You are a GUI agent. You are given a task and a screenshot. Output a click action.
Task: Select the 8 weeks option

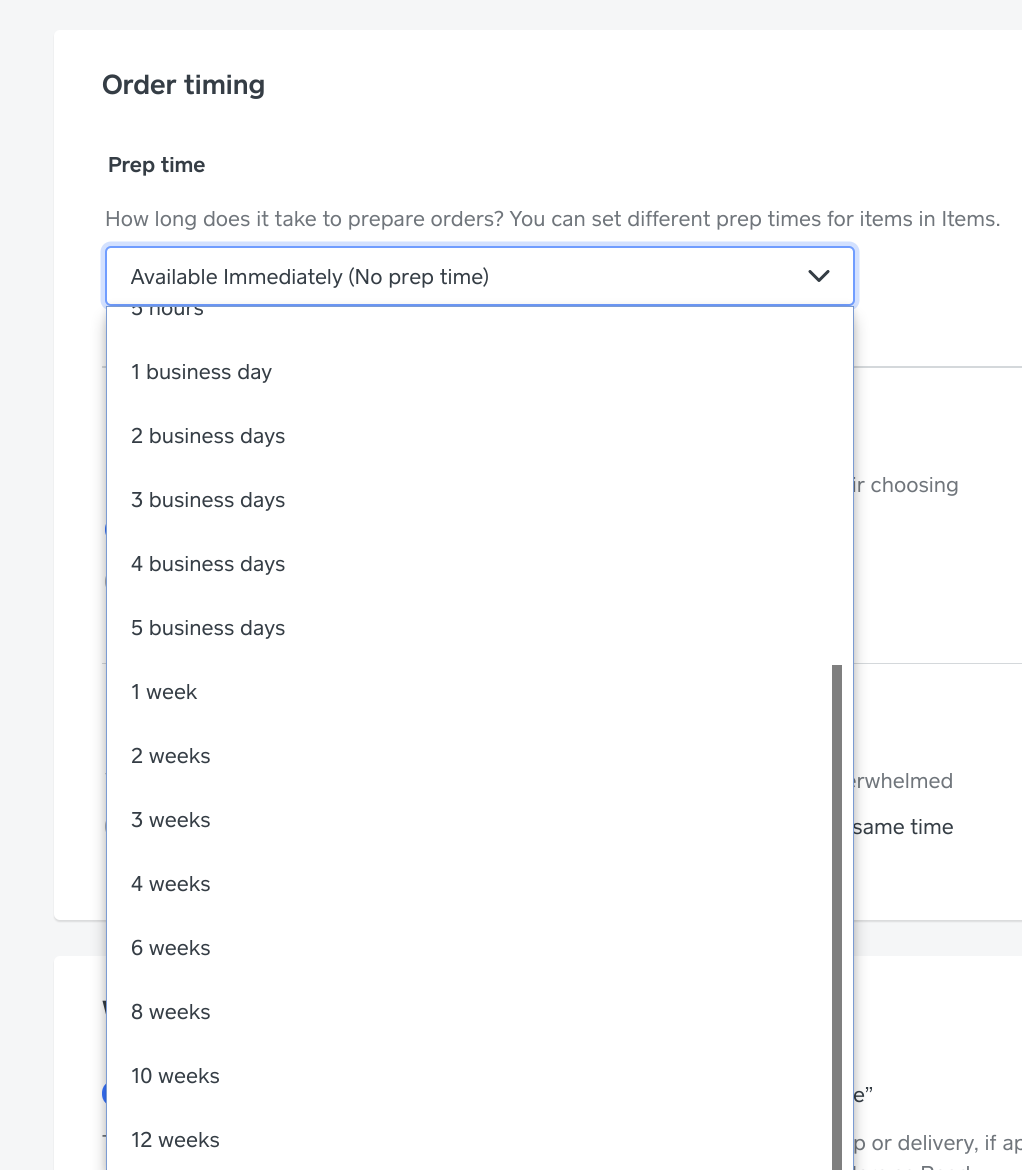point(171,1012)
